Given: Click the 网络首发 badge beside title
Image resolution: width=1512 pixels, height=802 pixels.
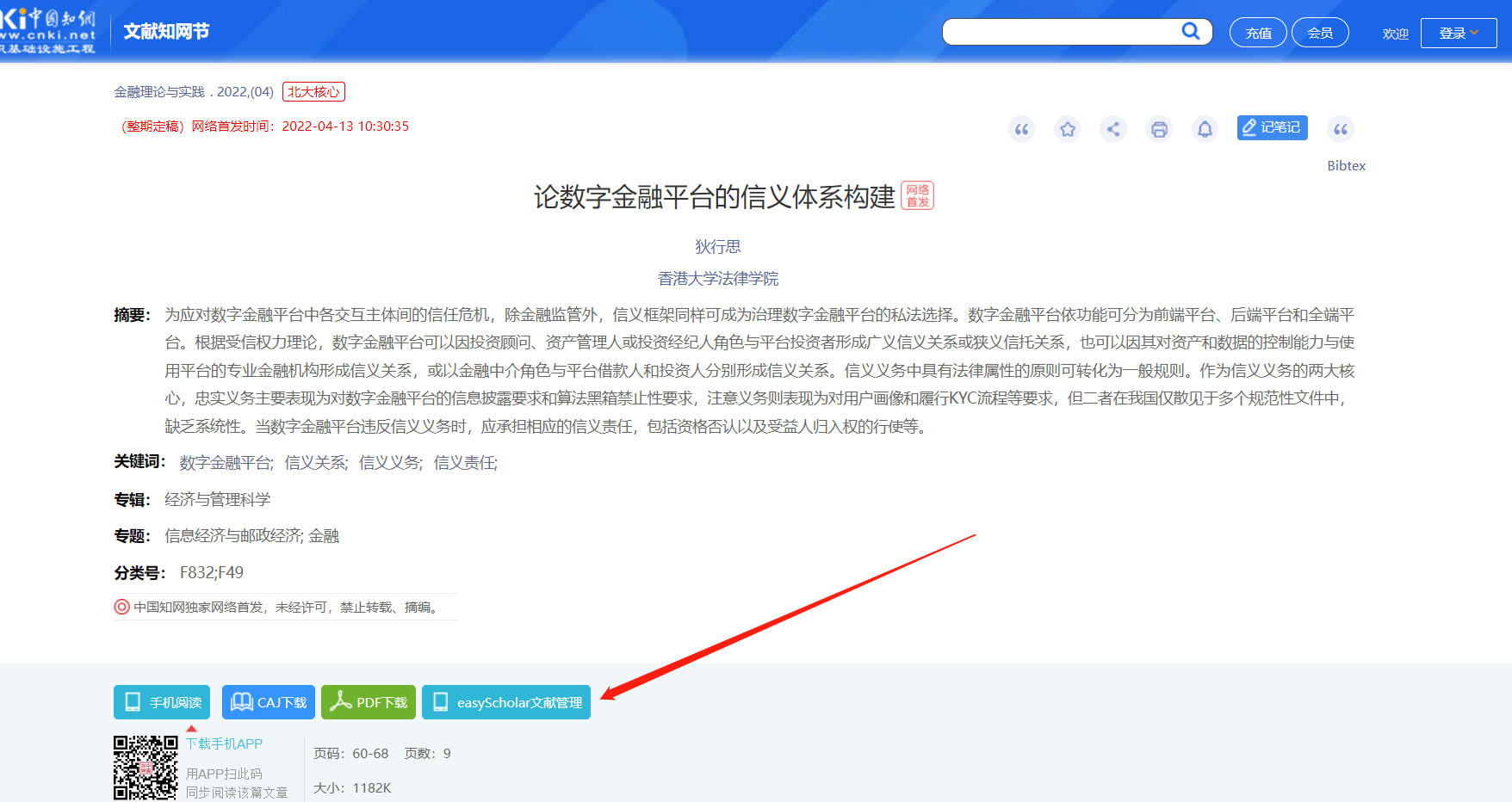Looking at the screenshot, I should point(917,195).
